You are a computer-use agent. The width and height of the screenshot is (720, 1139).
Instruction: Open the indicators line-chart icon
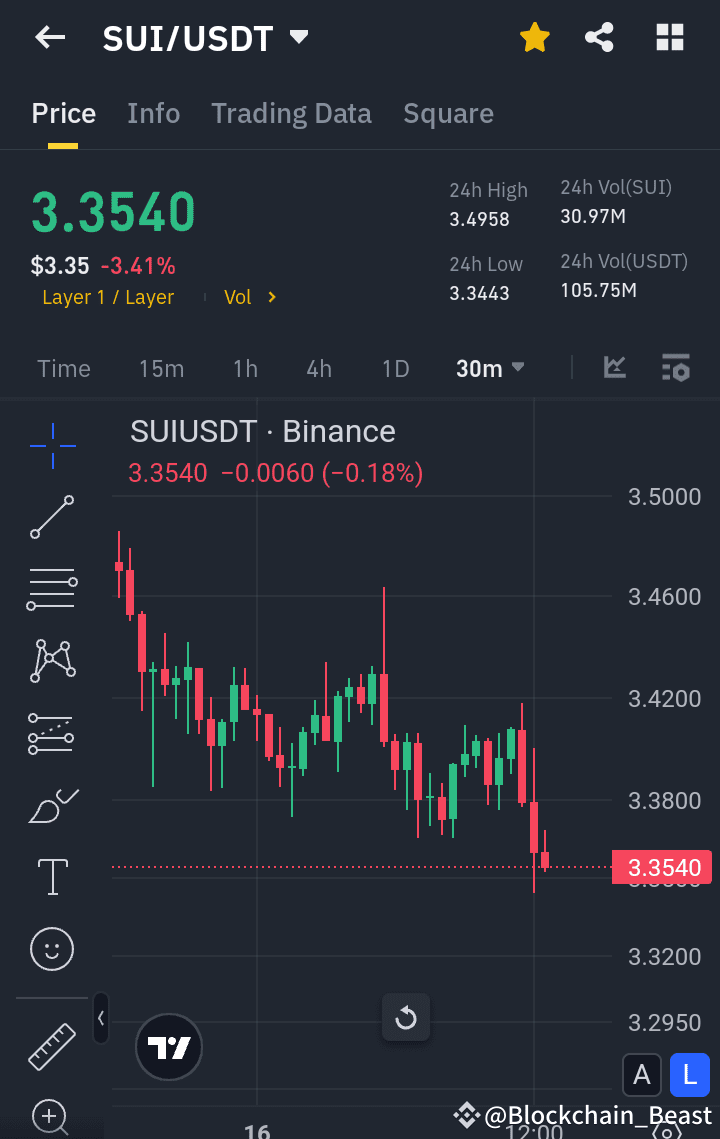tap(614, 368)
